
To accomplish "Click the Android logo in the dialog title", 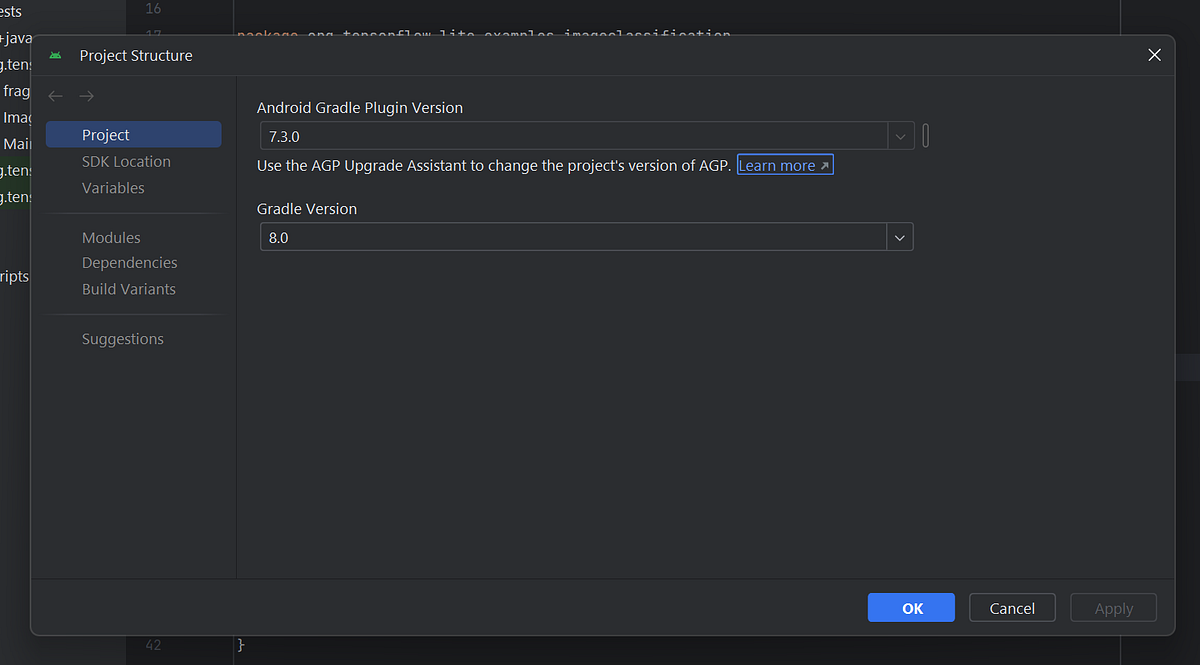I will click(57, 56).
